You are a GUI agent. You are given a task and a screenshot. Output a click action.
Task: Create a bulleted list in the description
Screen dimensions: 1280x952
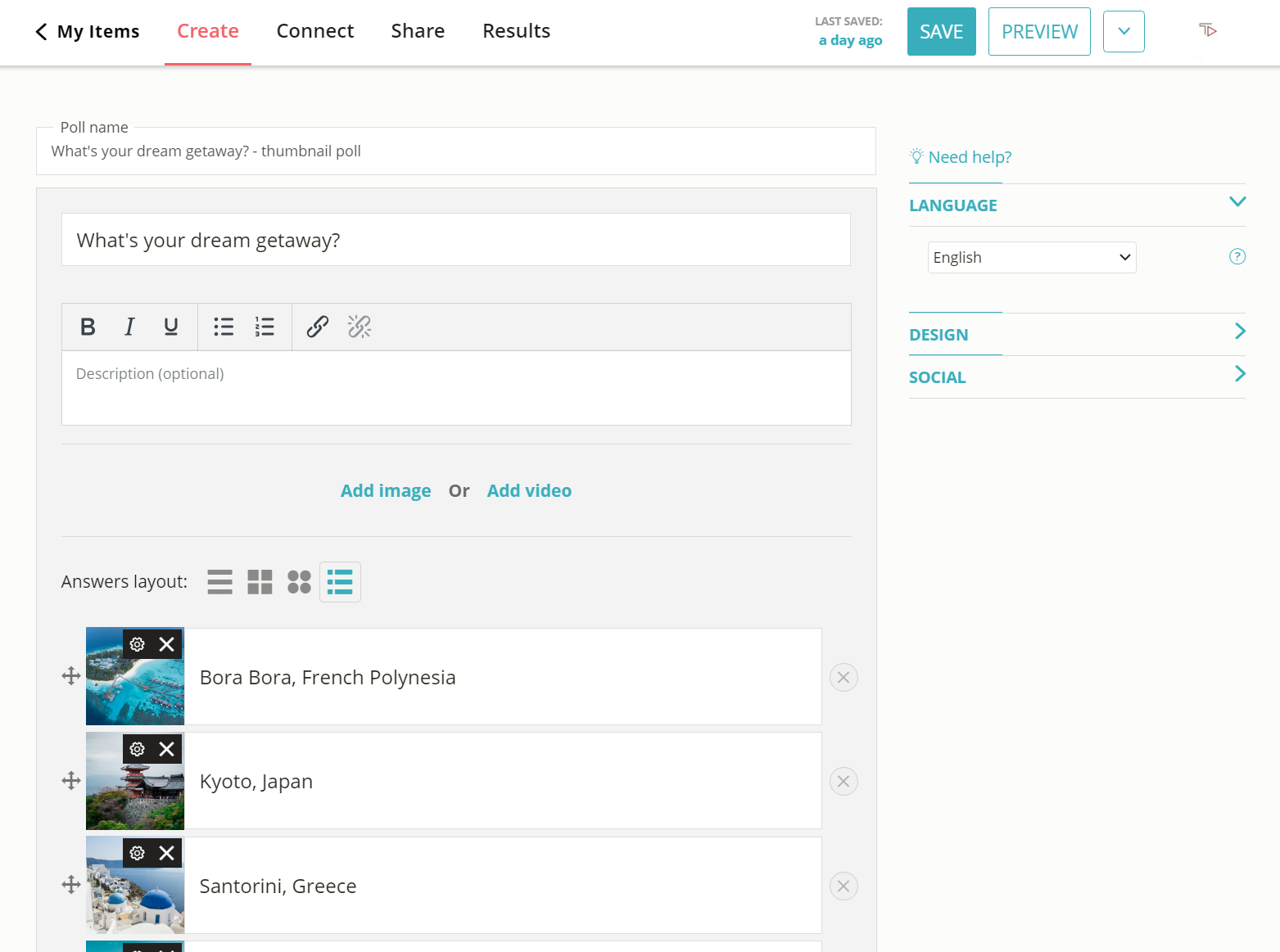(223, 327)
